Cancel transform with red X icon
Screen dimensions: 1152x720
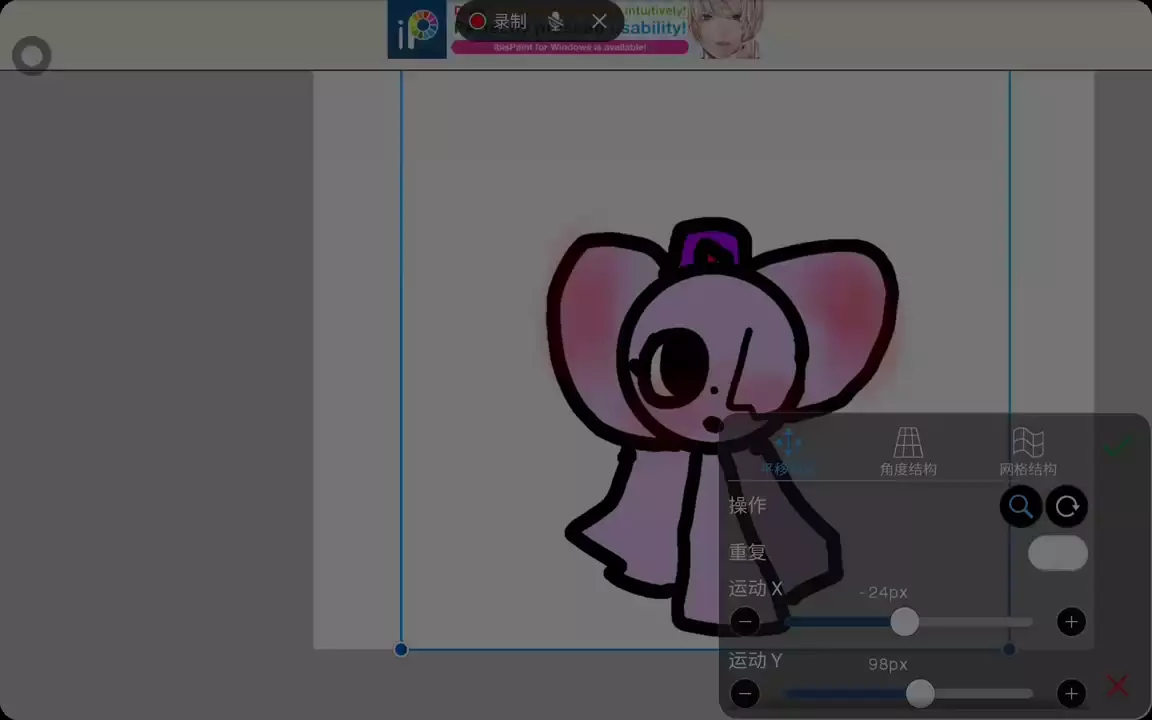point(1118,686)
